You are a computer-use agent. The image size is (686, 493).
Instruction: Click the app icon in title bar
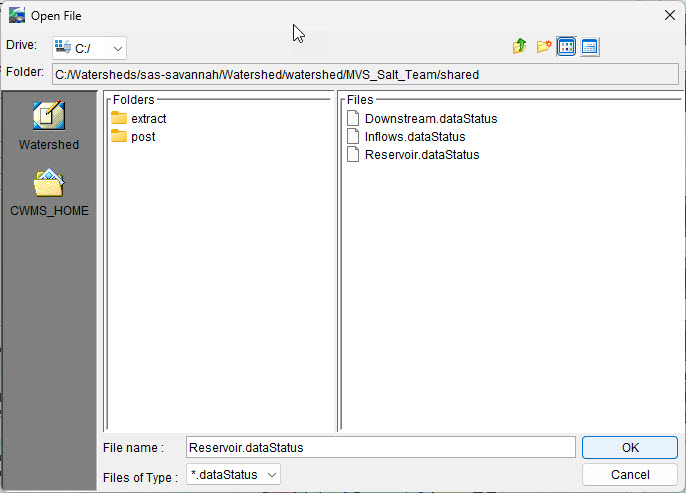pos(17,16)
